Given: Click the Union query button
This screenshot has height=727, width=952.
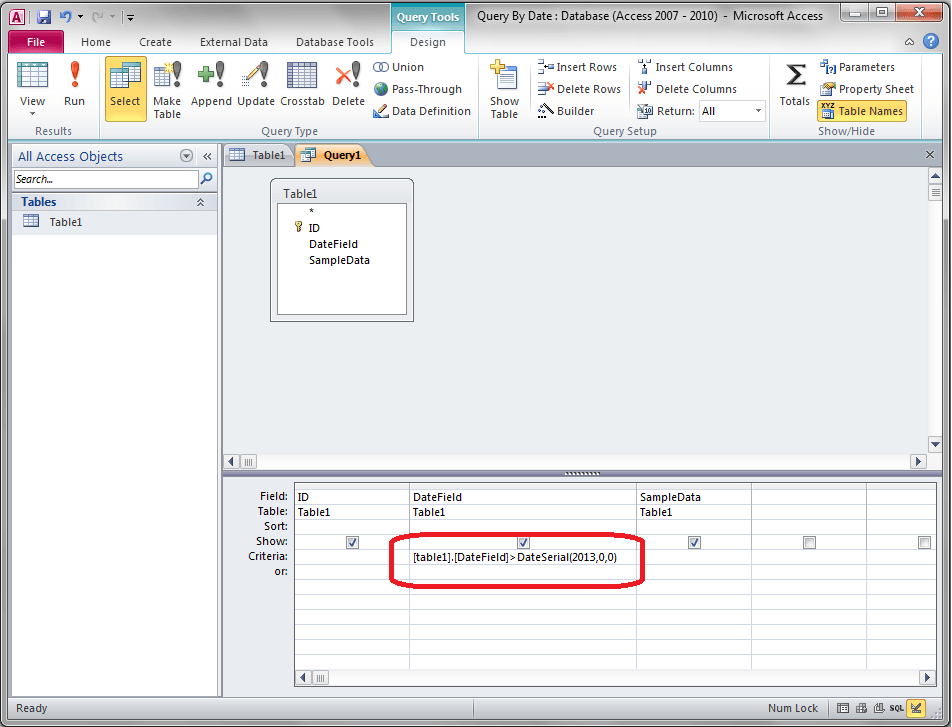Looking at the screenshot, I should (399, 67).
